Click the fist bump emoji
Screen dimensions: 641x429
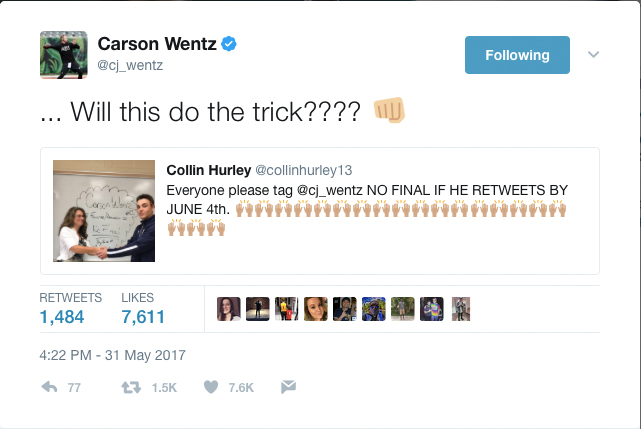coord(390,110)
